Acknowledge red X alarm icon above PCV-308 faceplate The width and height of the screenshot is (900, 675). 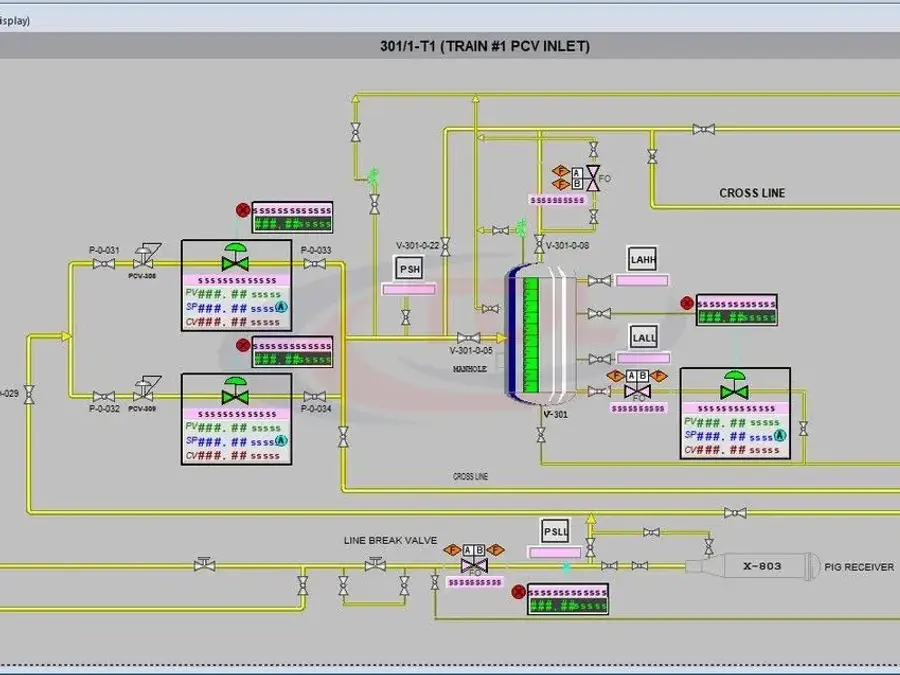click(x=243, y=210)
